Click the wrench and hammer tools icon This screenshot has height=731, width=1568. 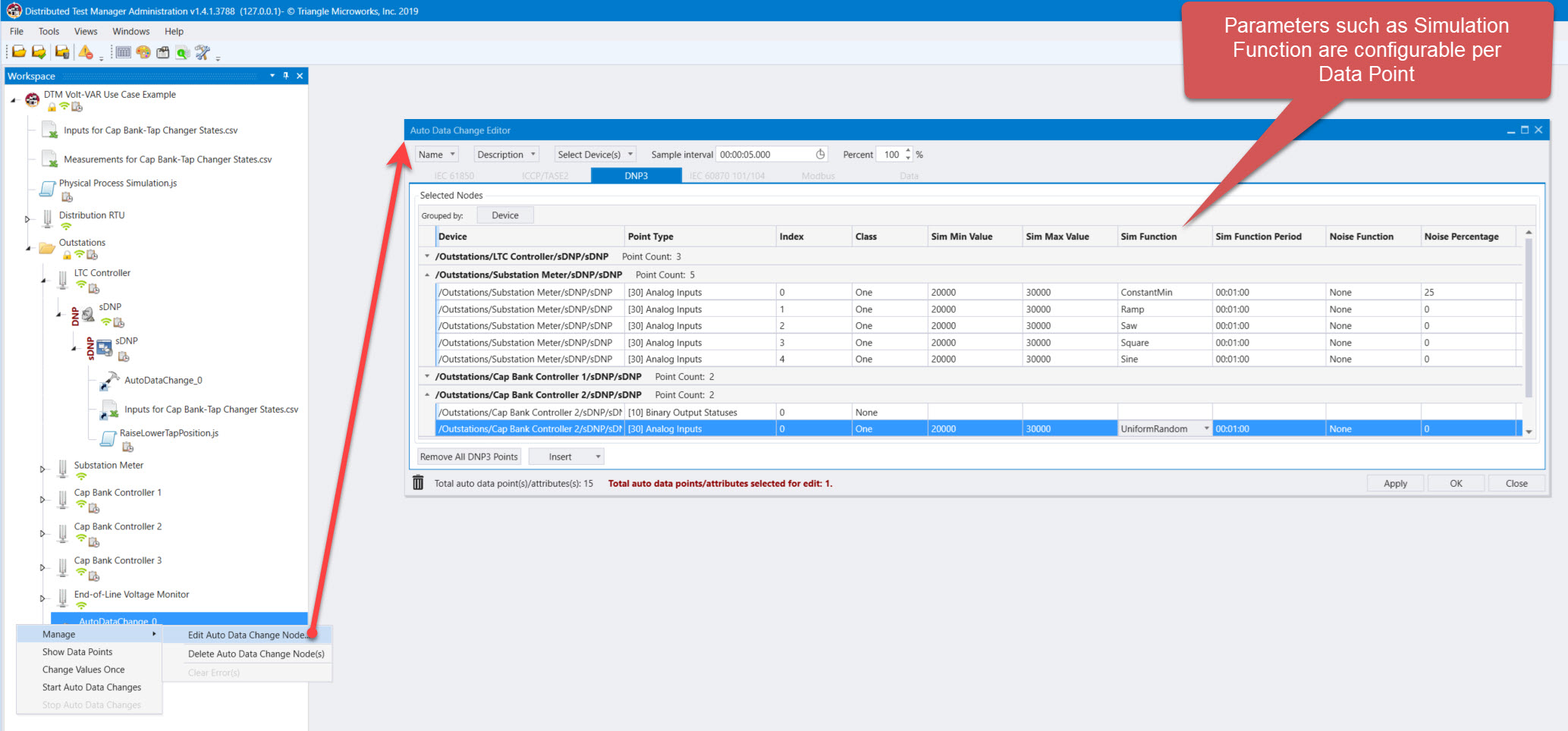(202, 52)
